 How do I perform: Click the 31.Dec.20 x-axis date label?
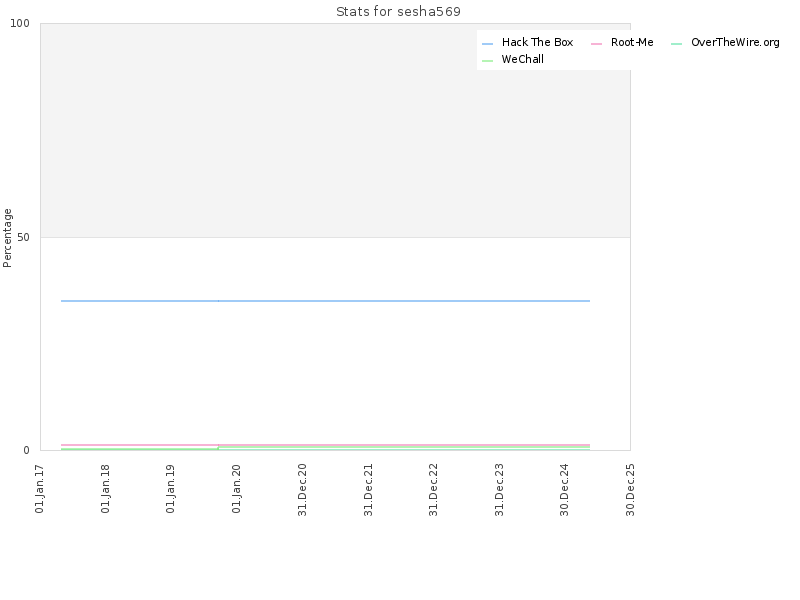[302, 490]
